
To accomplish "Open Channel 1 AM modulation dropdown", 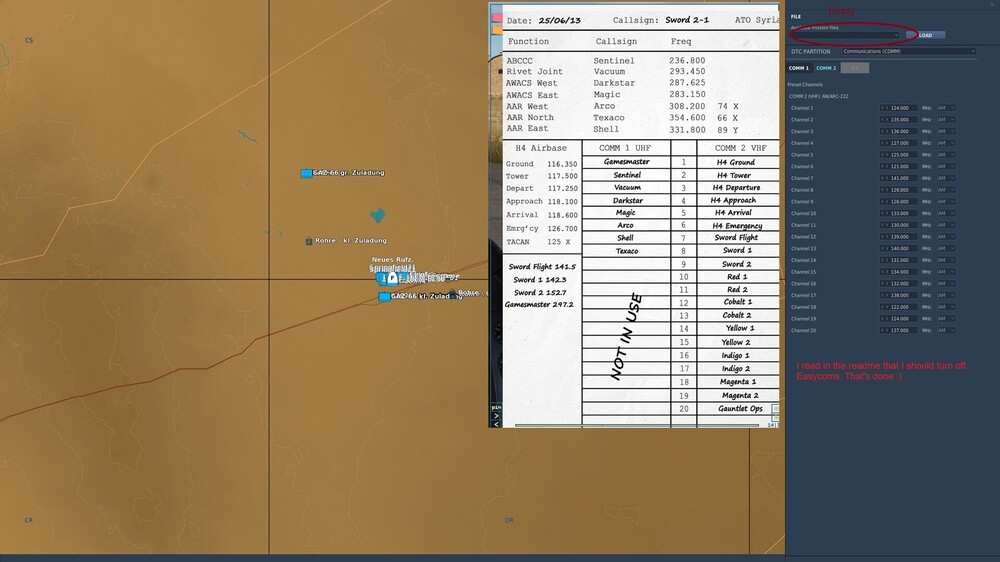I will [x=946, y=108].
